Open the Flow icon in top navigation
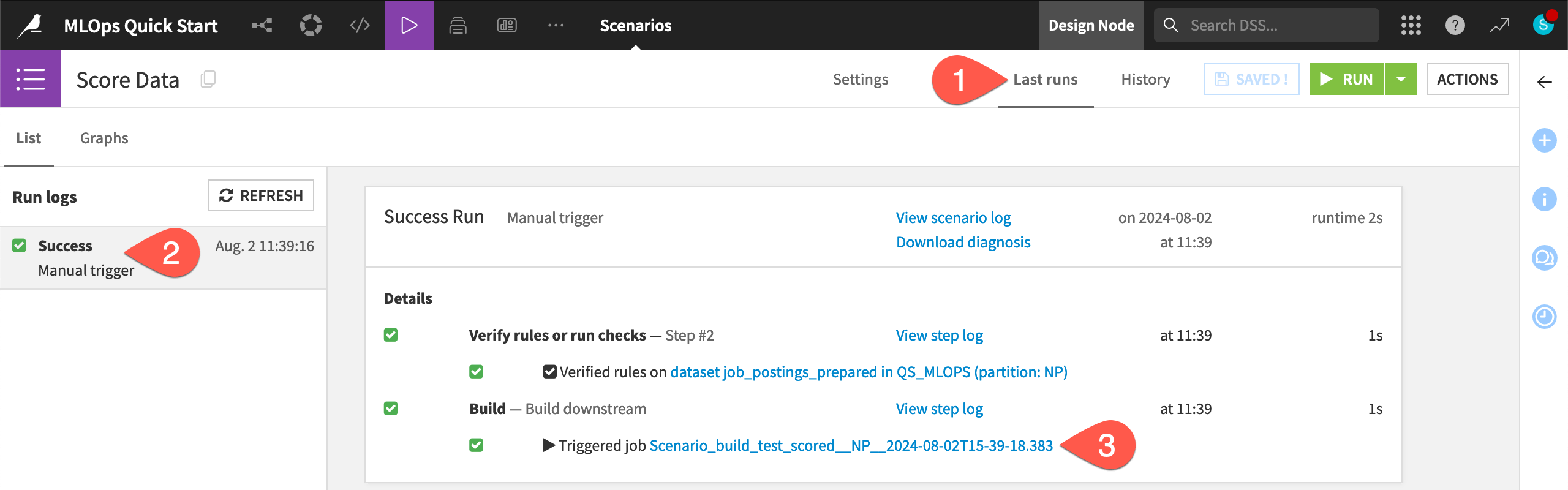 (x=262, y=25)
